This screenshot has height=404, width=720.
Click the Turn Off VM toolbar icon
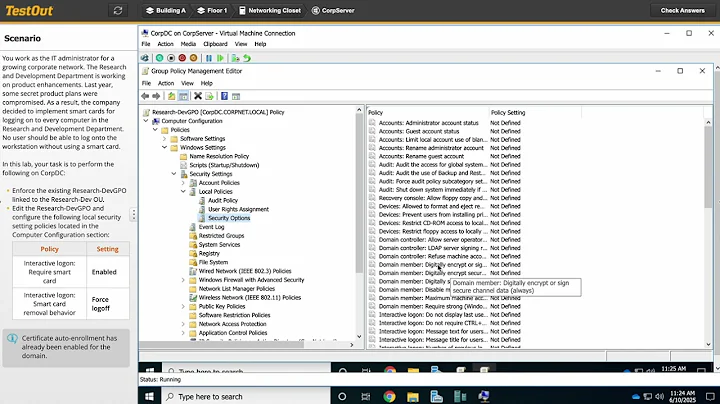171,58
